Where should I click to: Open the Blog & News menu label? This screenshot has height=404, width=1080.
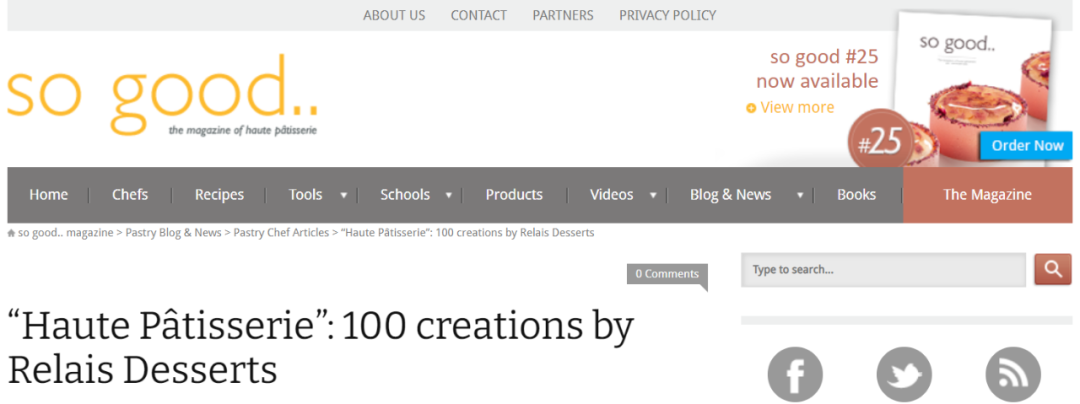point(730,195)
